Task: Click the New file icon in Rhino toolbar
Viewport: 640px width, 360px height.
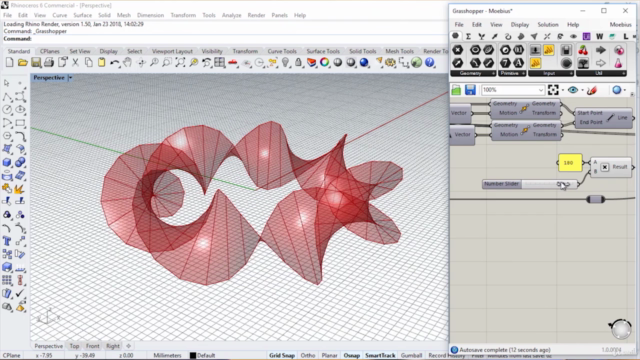Action: pos(9,62)
